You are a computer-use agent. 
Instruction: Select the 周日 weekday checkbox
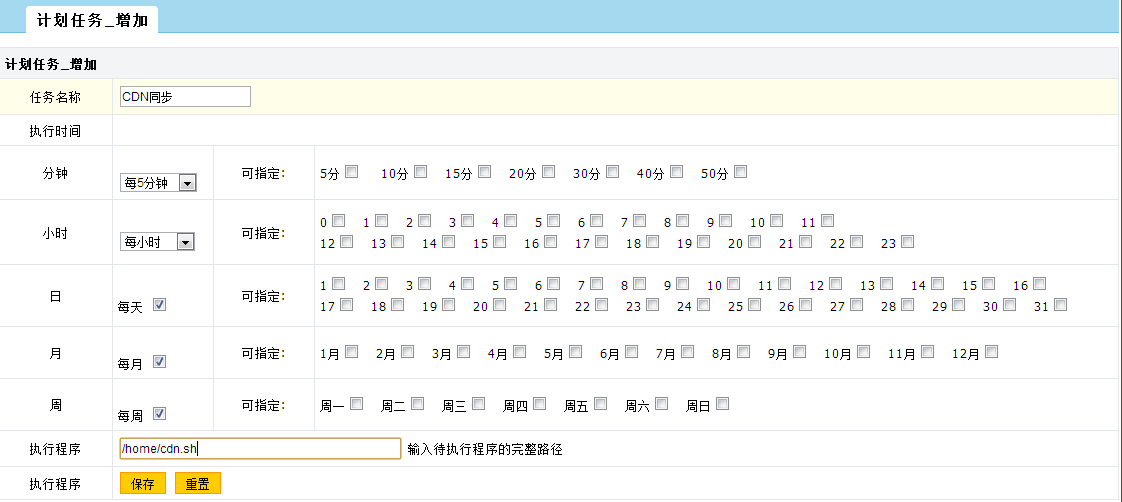(x=722, y=404)
